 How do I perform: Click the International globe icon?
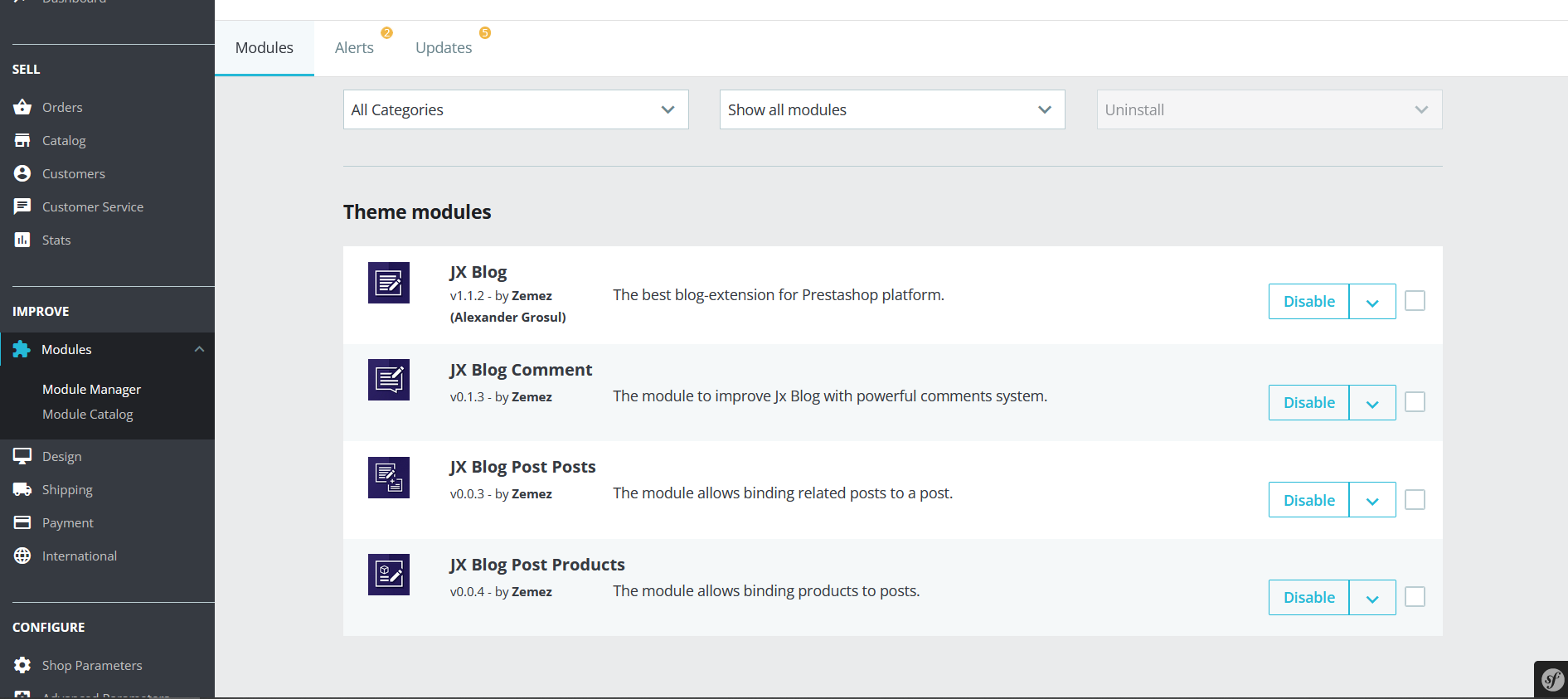pyautogui.click(x=22, y=556)
